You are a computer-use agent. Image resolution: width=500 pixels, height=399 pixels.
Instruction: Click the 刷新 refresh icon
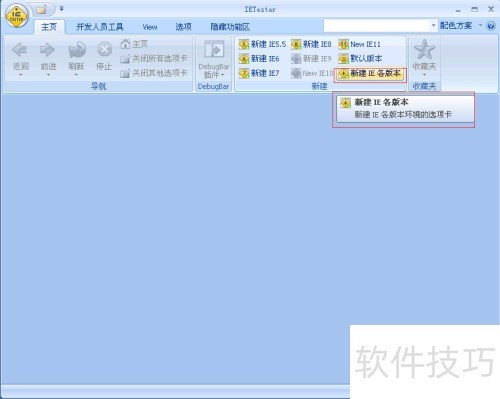pos(76,50)
